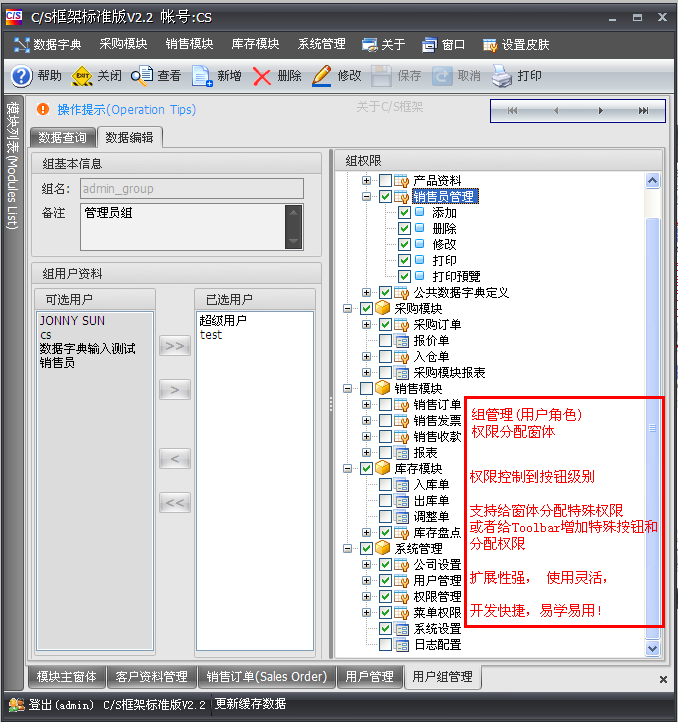Image resolution: width=678 pixels, height=722 pixels.
Task: Collapse the 采购模块 tree node
Action: click(348, 309)
